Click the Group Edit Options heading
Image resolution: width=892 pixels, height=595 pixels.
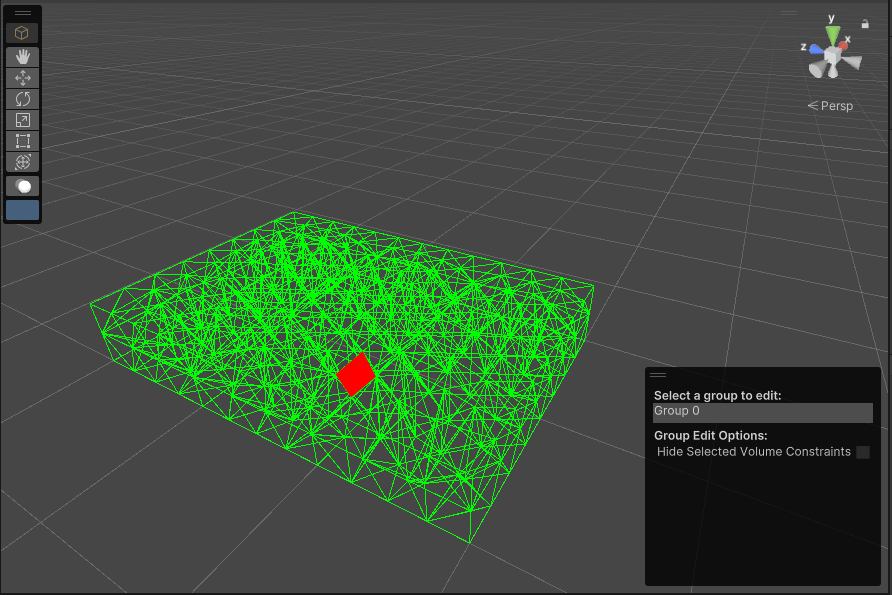(x=709, y=435)
